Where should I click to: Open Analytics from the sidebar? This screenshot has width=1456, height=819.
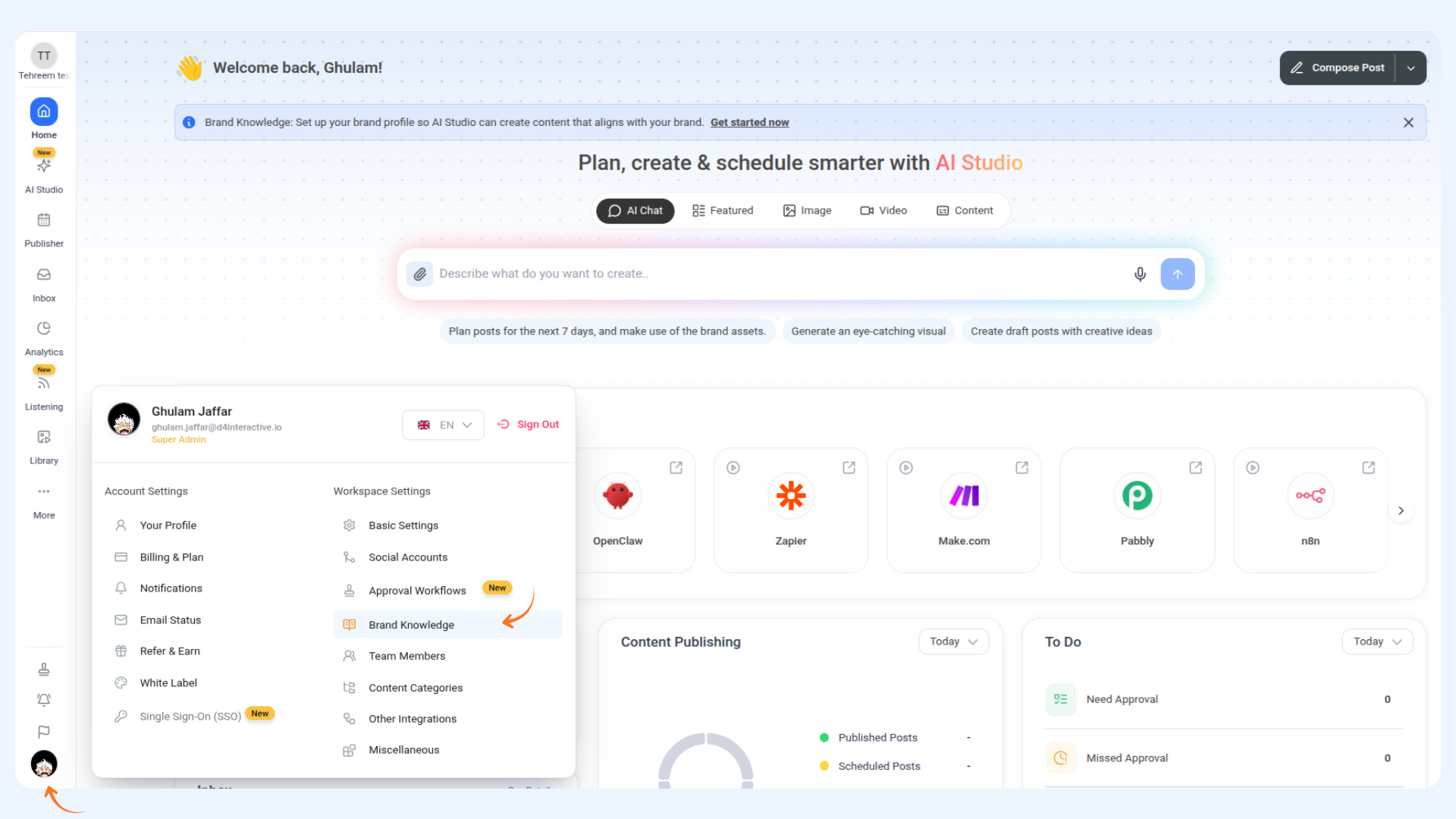click(x=44, y=338)
